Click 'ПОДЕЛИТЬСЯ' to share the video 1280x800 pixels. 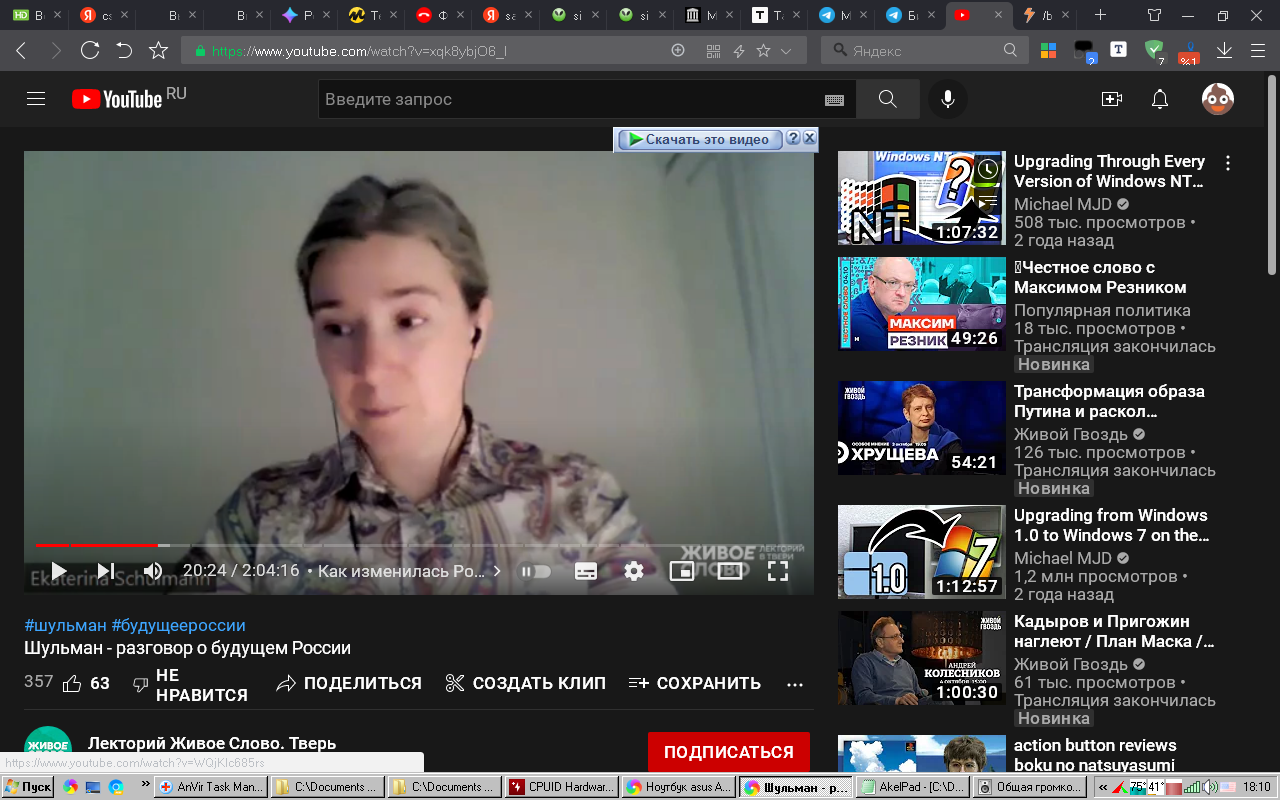click(x=349, y=684)
